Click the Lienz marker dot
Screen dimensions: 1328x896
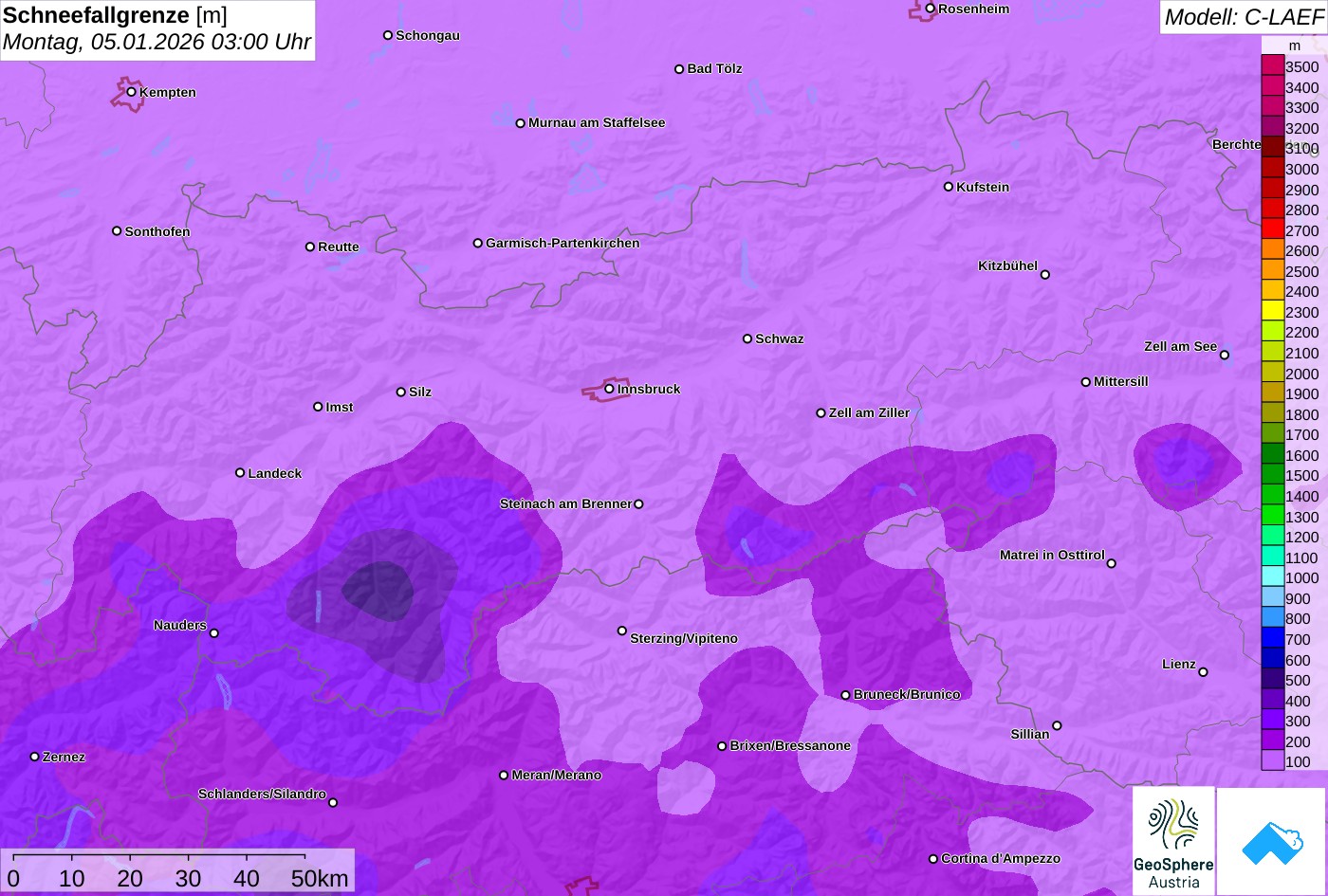click(1204, 672)
